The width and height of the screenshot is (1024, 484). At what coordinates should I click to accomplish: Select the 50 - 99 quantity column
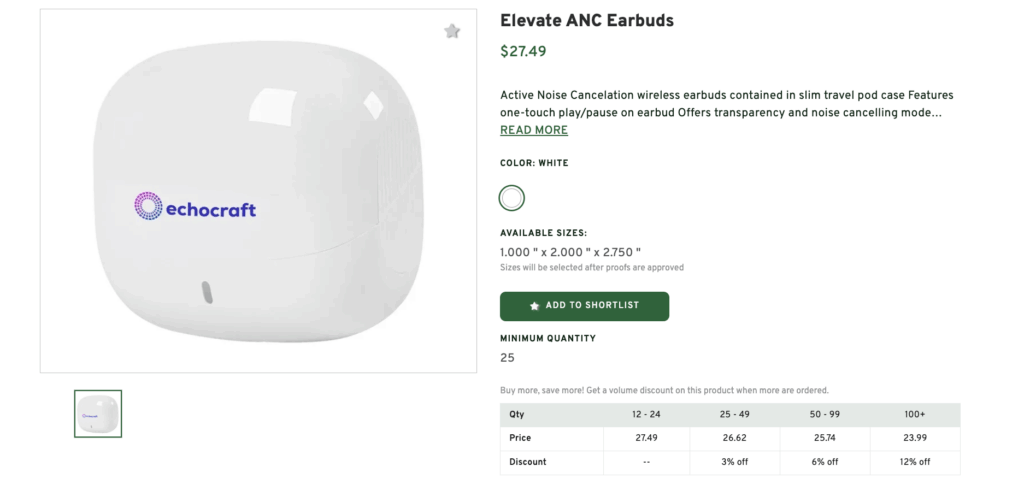pyautogui.click(x=825, y=415)
